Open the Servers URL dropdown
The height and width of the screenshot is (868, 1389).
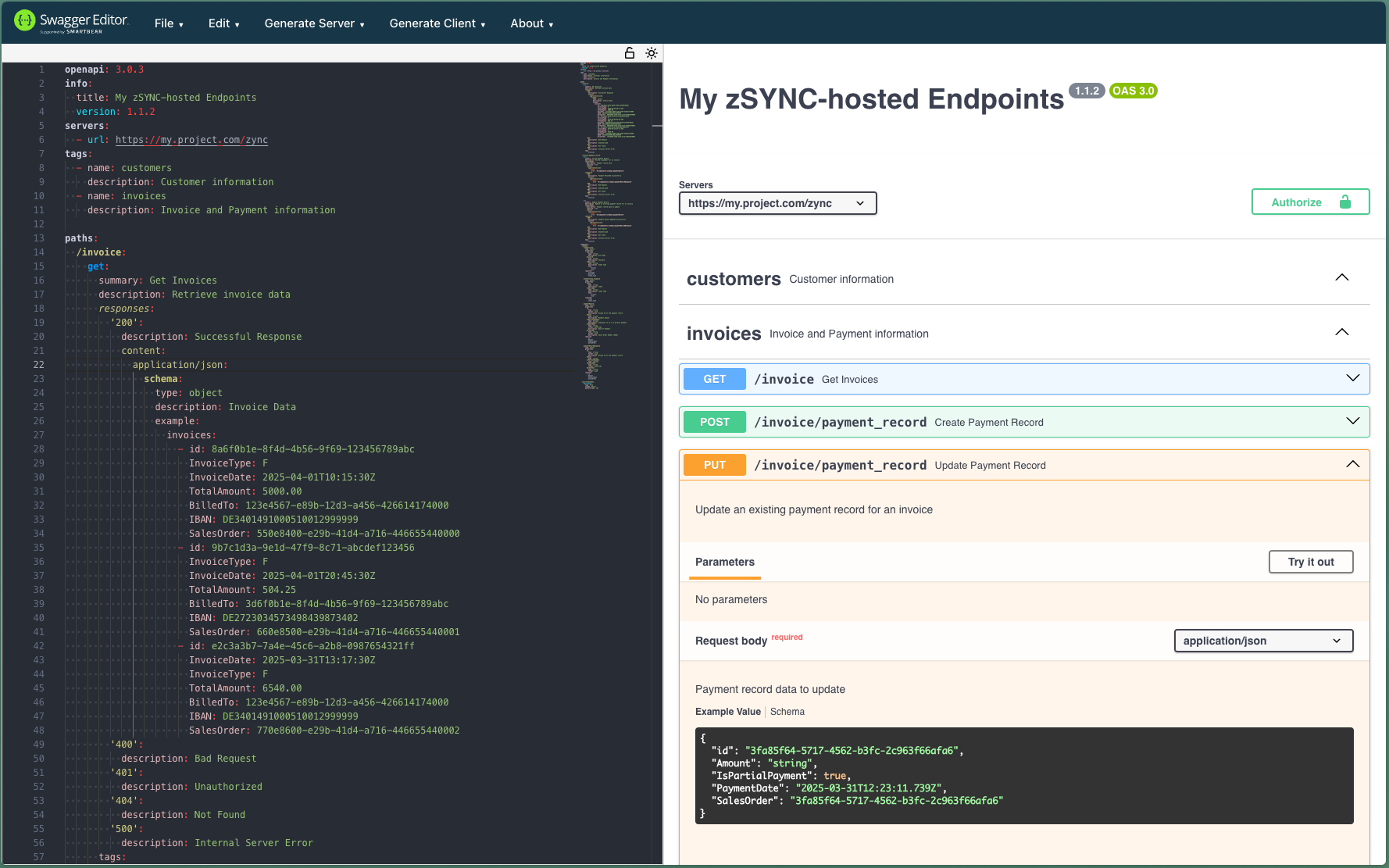(777, 203)
